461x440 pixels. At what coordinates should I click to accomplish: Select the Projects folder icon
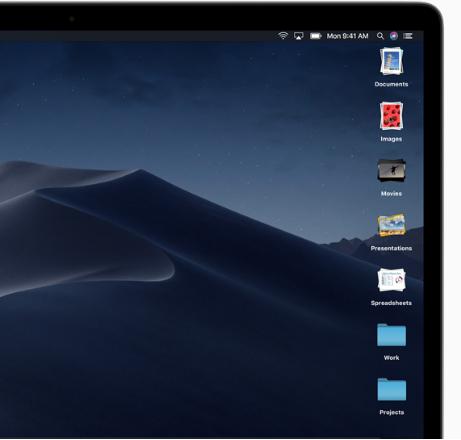(392, 389)
